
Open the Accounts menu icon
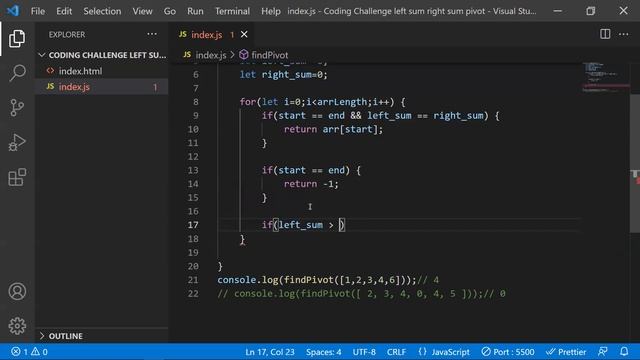pyautogui.click(x=17, y=291)
